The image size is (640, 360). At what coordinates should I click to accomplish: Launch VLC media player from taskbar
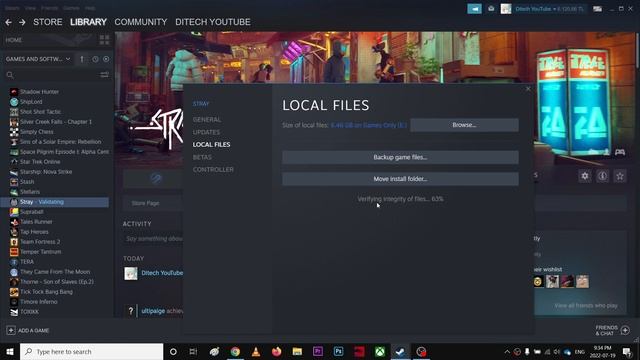(256, 351)
